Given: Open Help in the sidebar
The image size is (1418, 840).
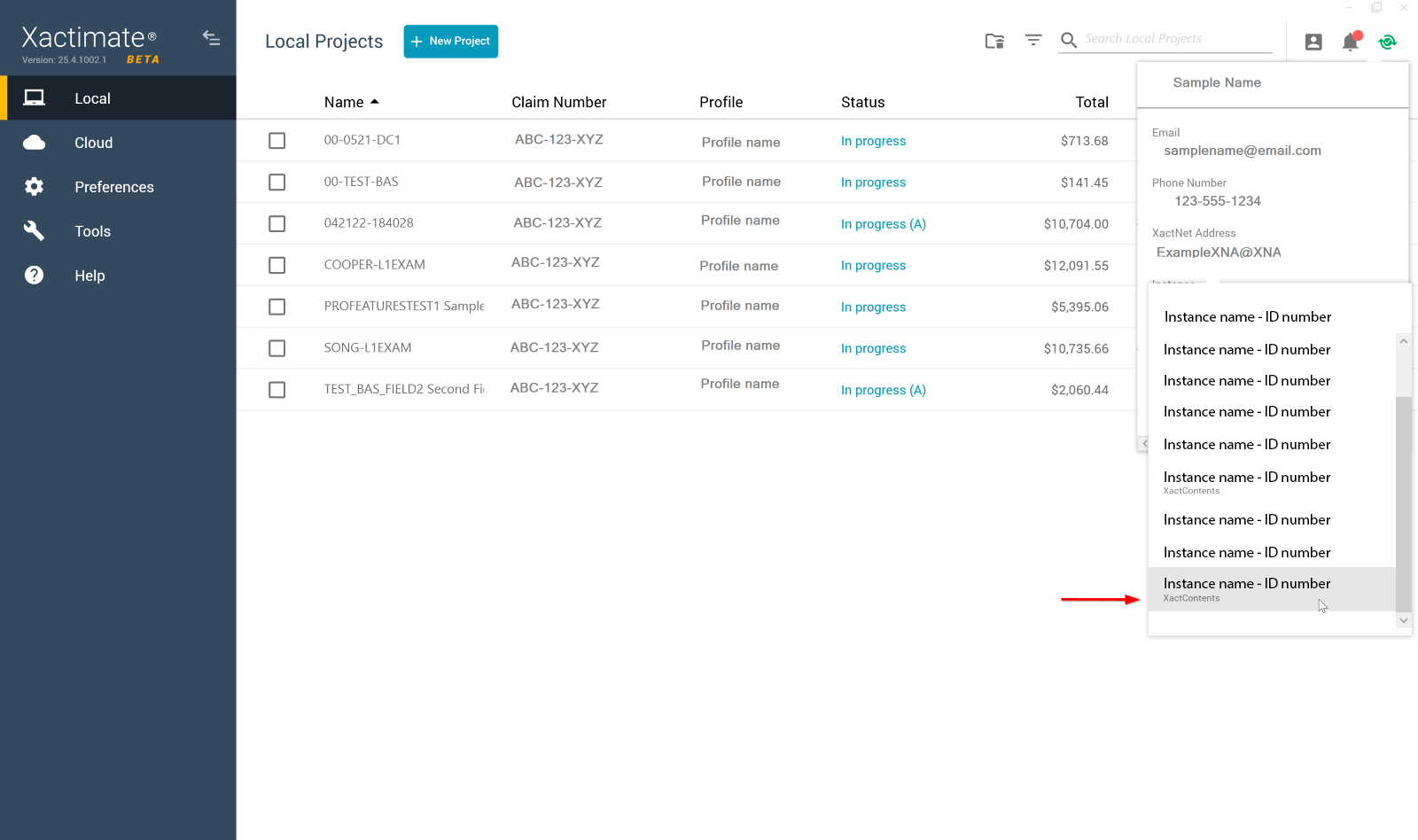Looking at the screenshot, I should coord(118,275).
